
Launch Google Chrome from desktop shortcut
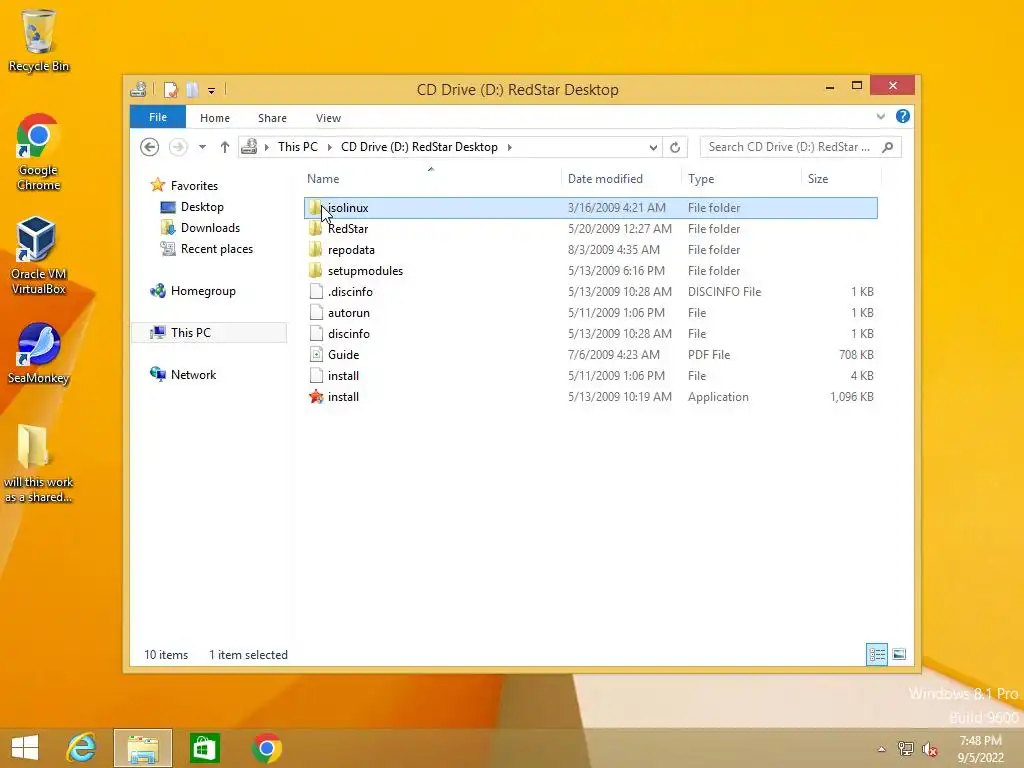point(38,152)
